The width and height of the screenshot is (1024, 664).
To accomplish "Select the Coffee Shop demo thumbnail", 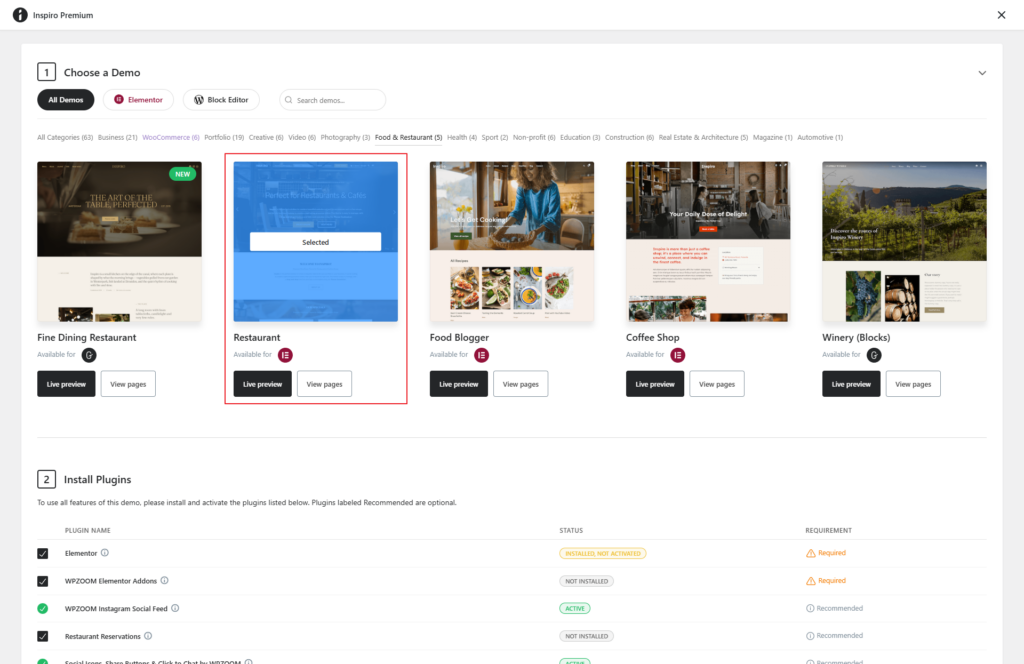I will (708, 242).
